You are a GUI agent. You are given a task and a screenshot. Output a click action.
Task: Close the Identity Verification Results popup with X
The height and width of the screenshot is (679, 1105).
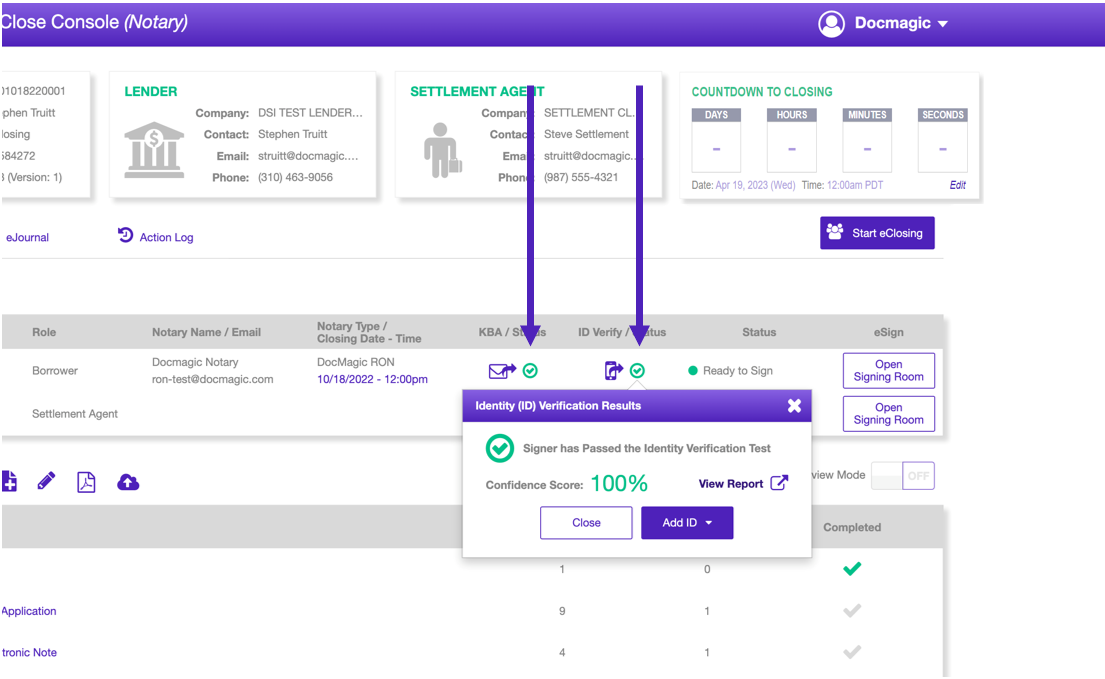tap(794, 406)
